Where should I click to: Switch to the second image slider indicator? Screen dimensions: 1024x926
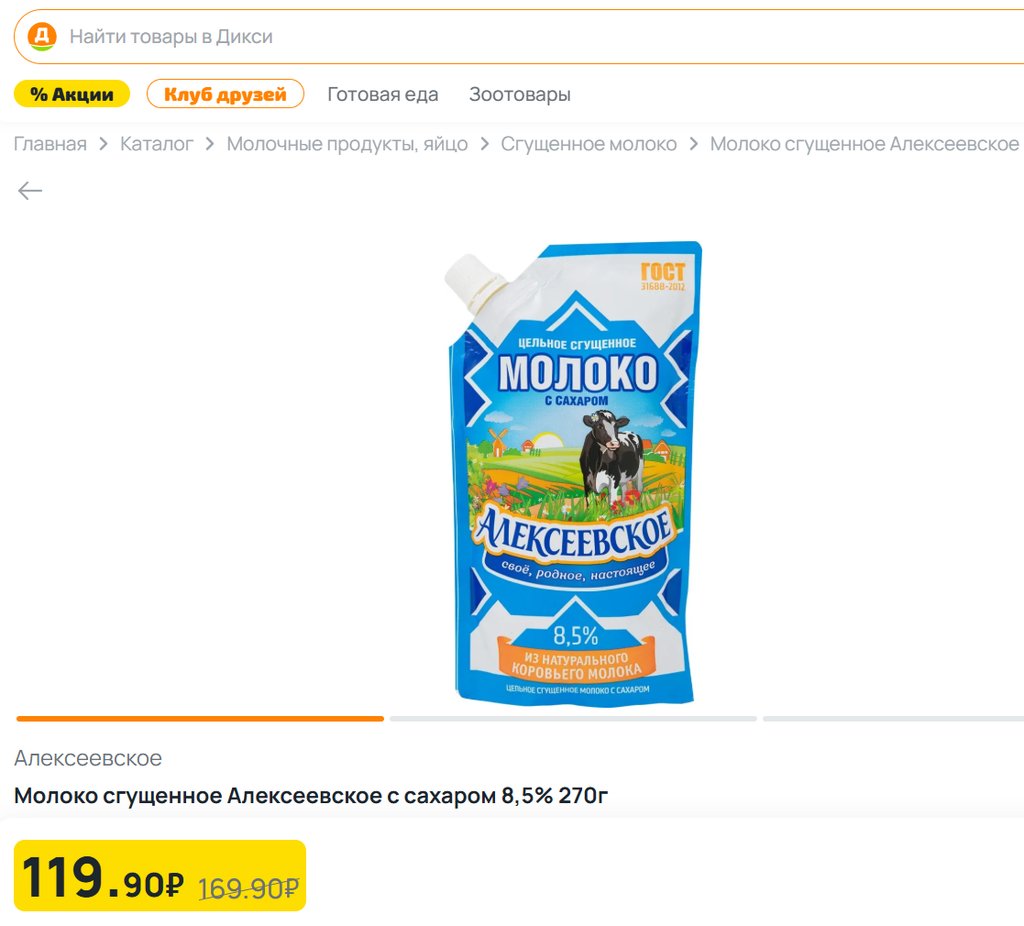(x=573, y=718)
